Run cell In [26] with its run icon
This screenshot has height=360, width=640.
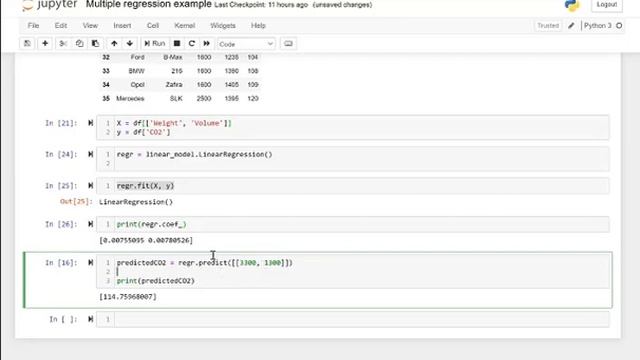(x=91, y=224)
